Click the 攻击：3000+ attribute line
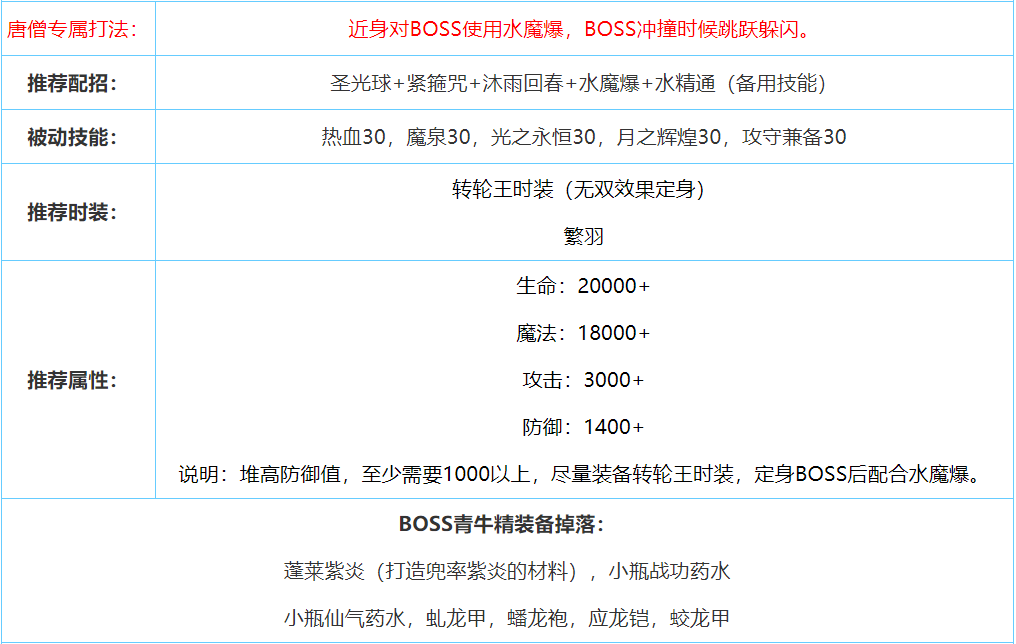Viewport: 1016px width, 644px height. (584, 380)
